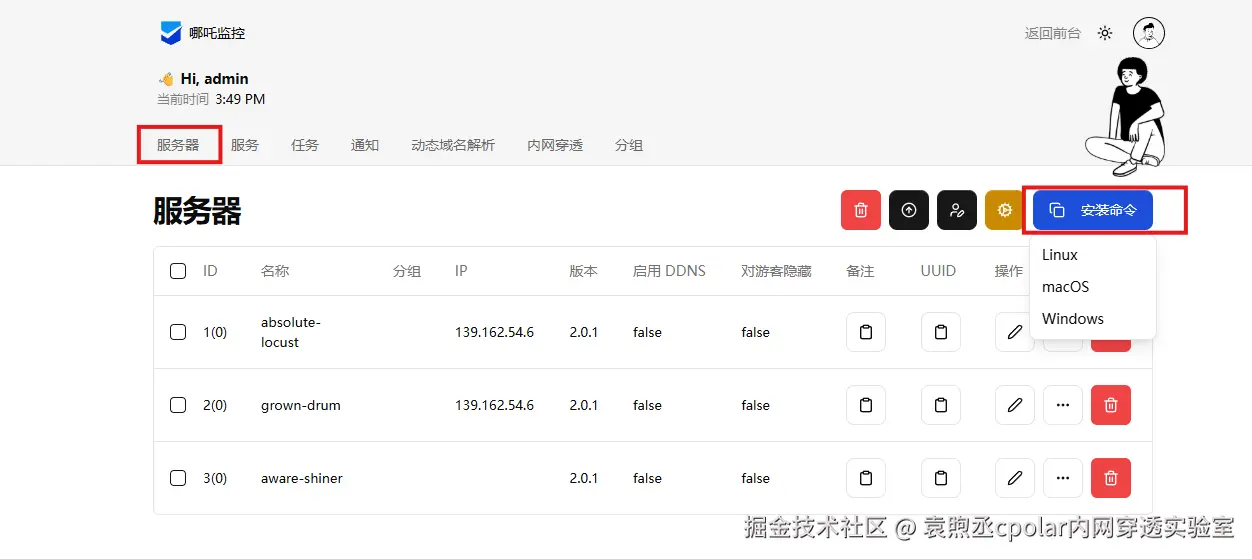Copy the UUID of grown-drum server

(941, 405)
